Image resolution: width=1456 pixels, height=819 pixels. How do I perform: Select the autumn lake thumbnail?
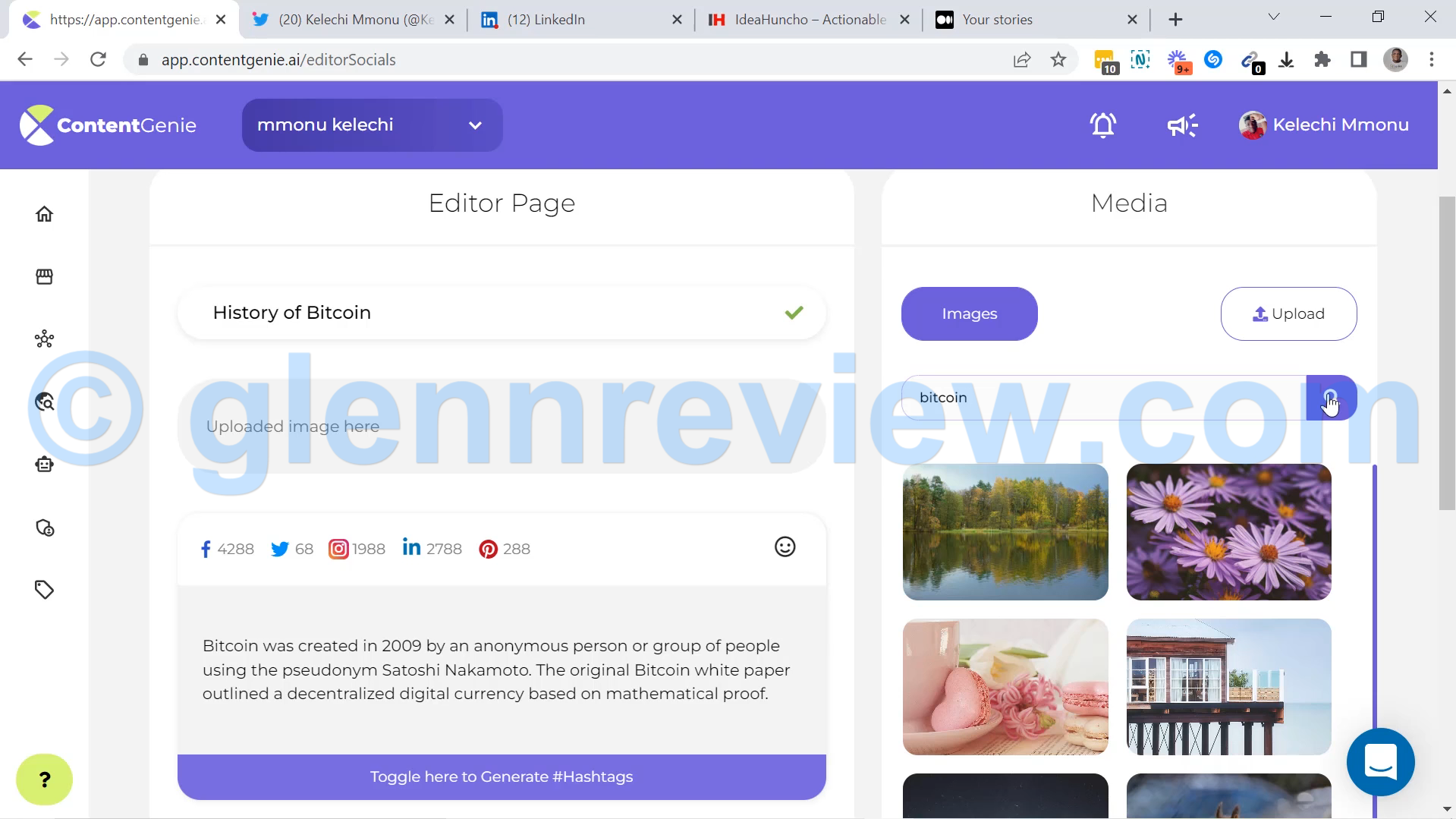[x=1005, y=532]
